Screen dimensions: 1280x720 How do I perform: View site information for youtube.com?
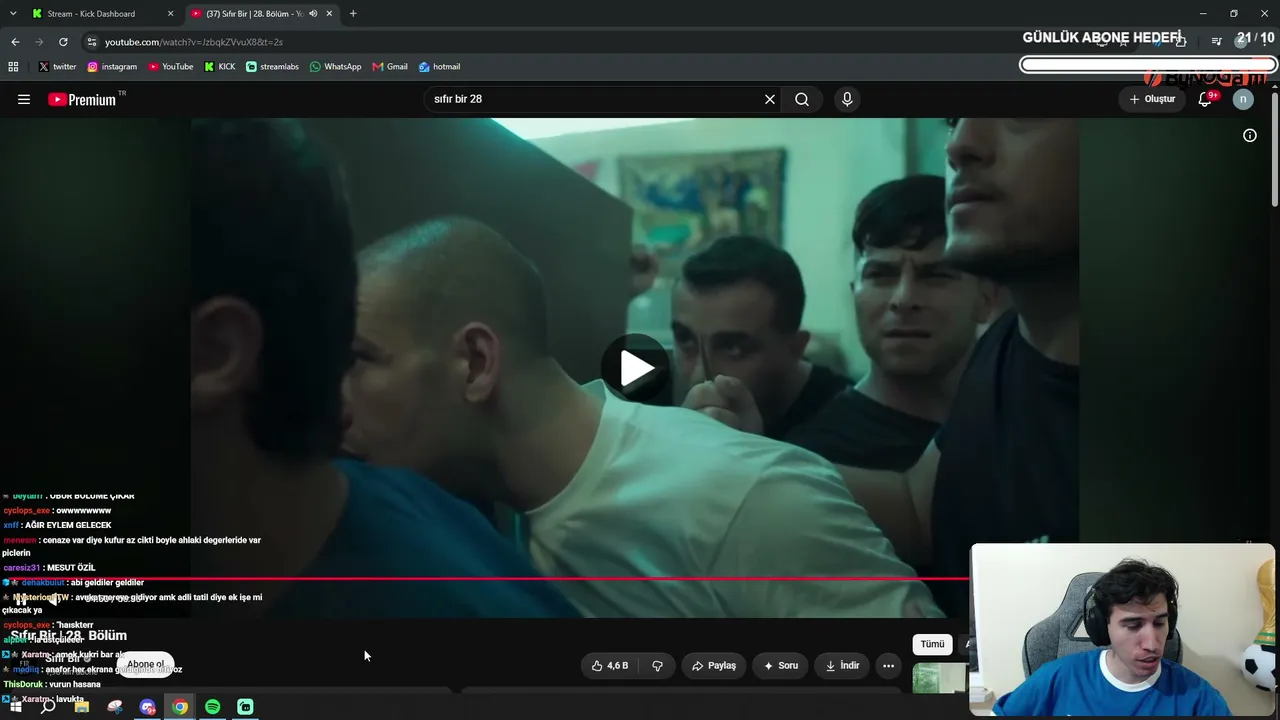[92, 42]
